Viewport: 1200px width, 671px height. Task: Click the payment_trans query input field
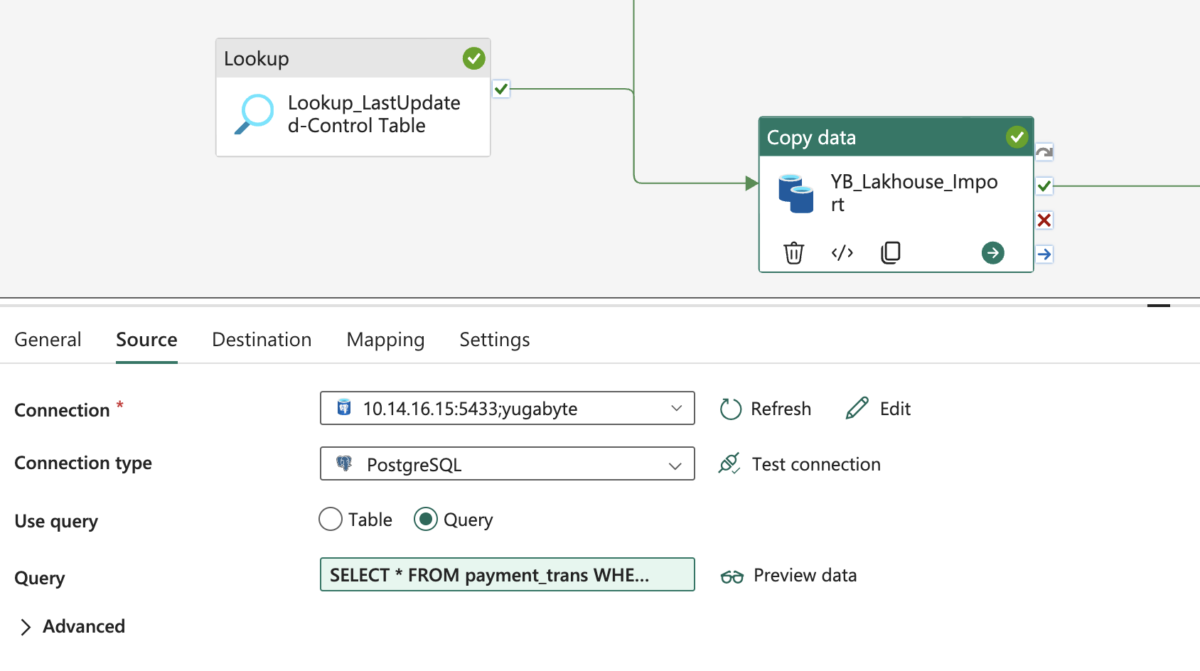click(x=507, y=574)
